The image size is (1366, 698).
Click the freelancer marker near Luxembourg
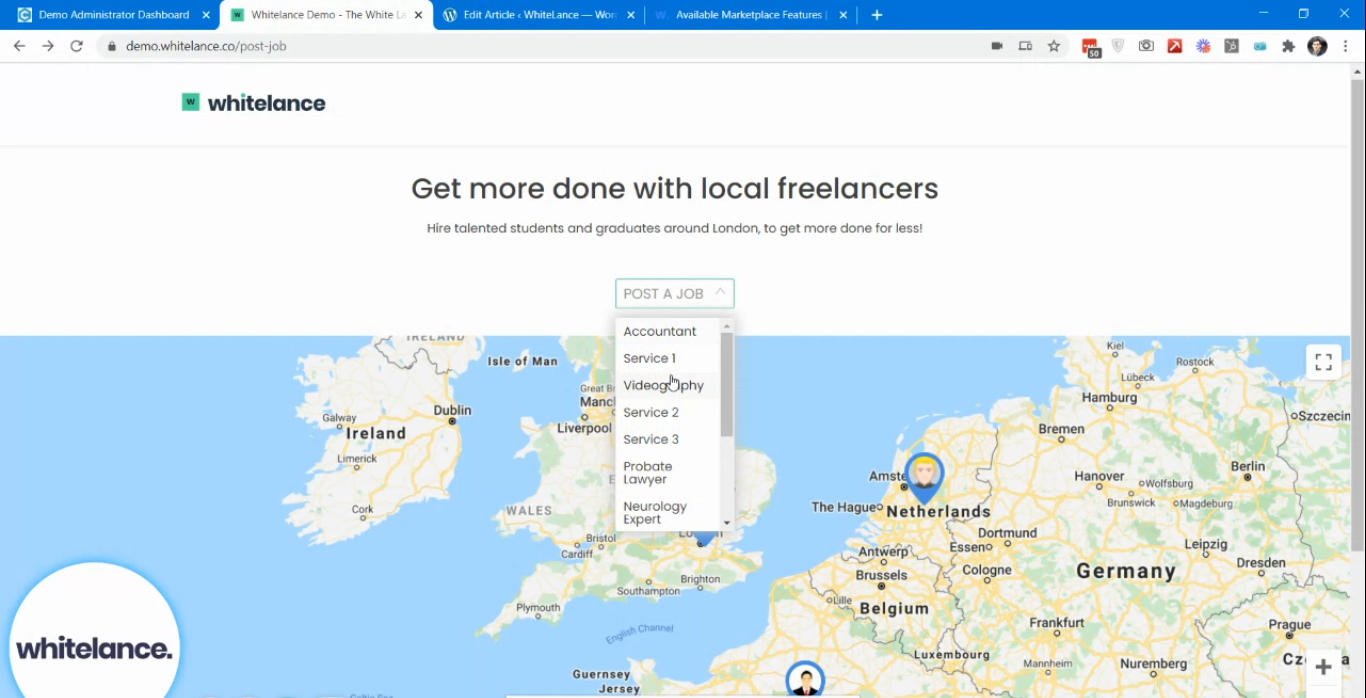pos(805,680)
